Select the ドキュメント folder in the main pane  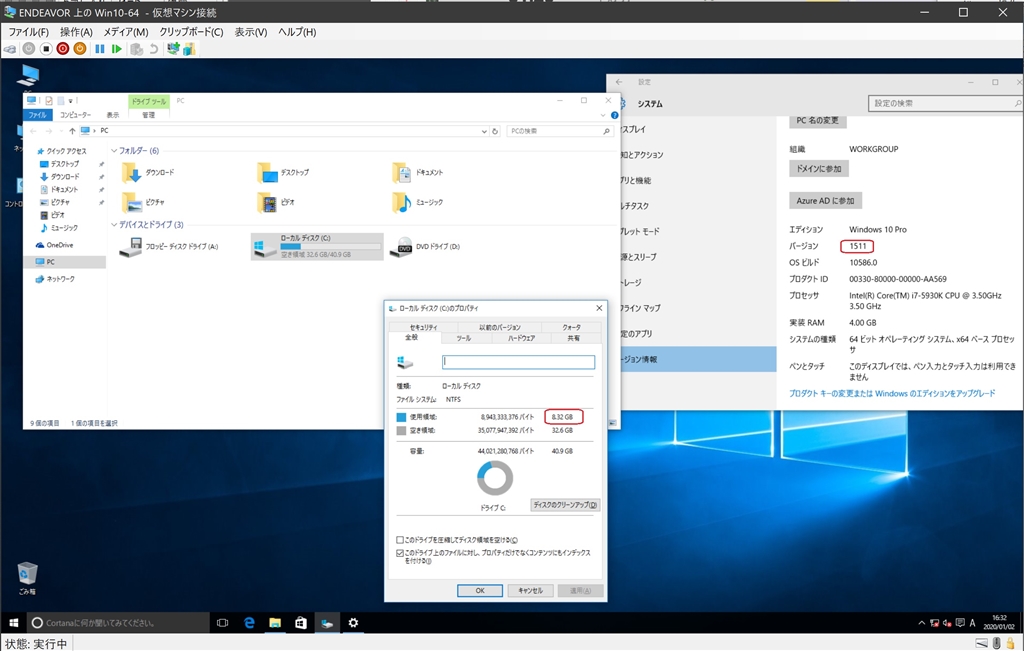tap(418, 172)
